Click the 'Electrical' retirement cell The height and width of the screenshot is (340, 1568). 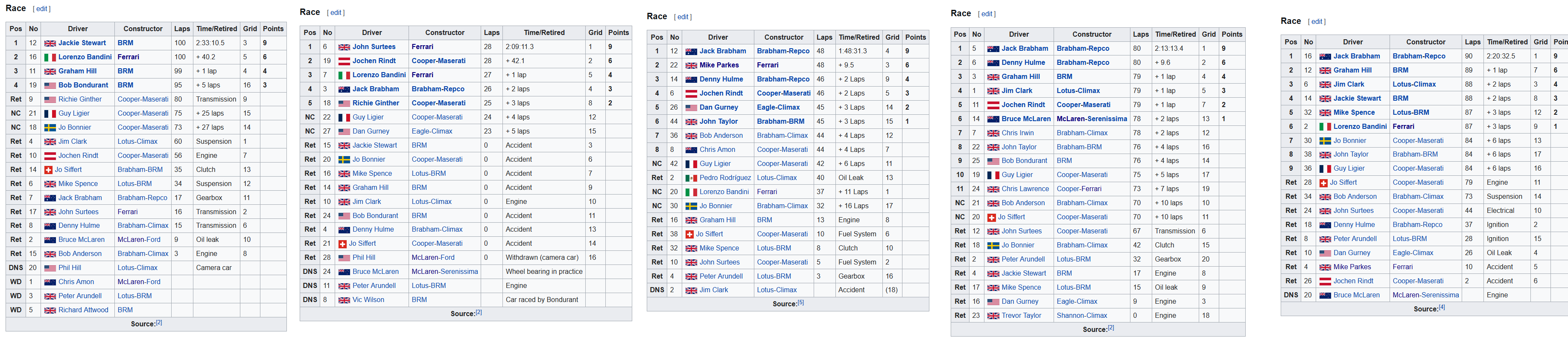coord(1507,211)
